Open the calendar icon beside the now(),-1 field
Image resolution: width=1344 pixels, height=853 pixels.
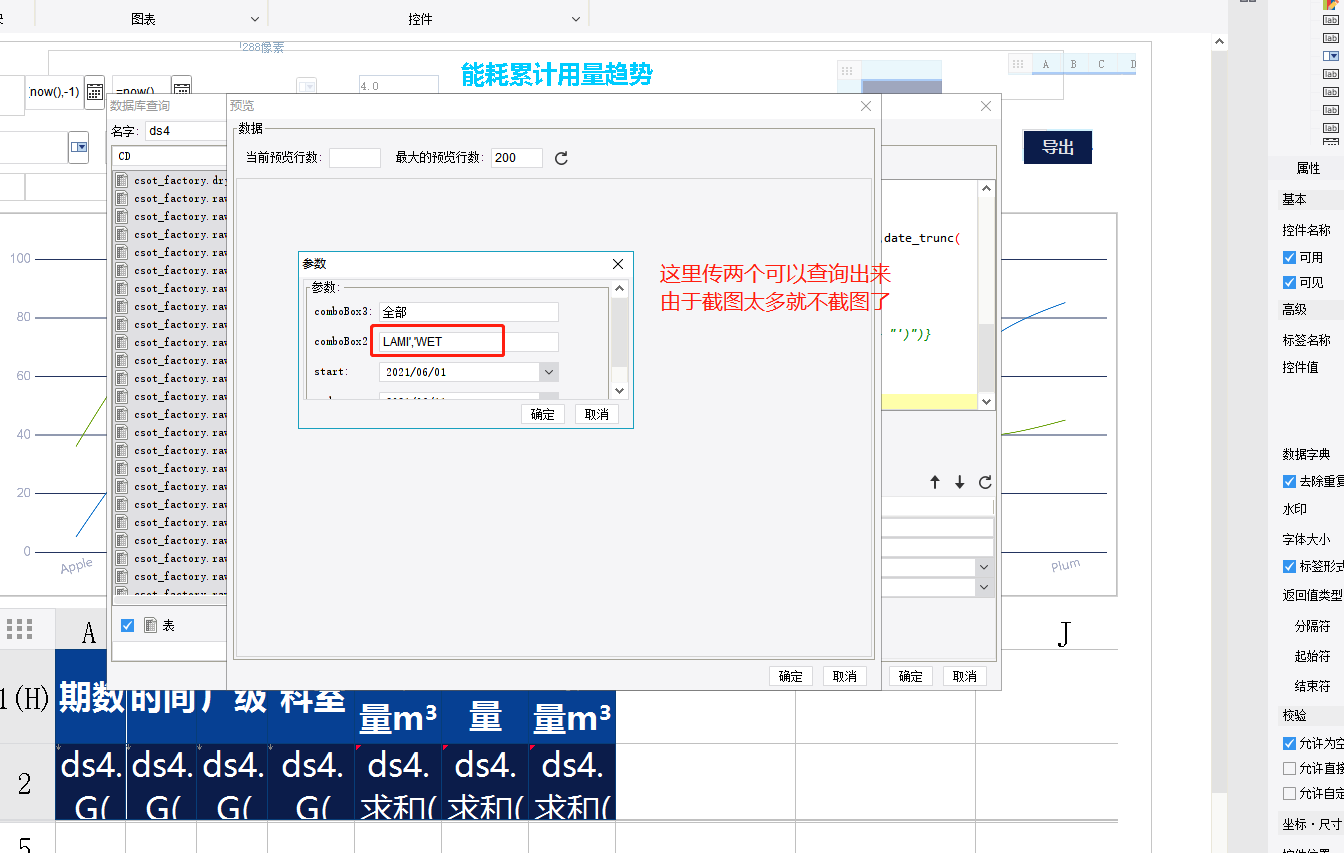click(x=94, y=91)
